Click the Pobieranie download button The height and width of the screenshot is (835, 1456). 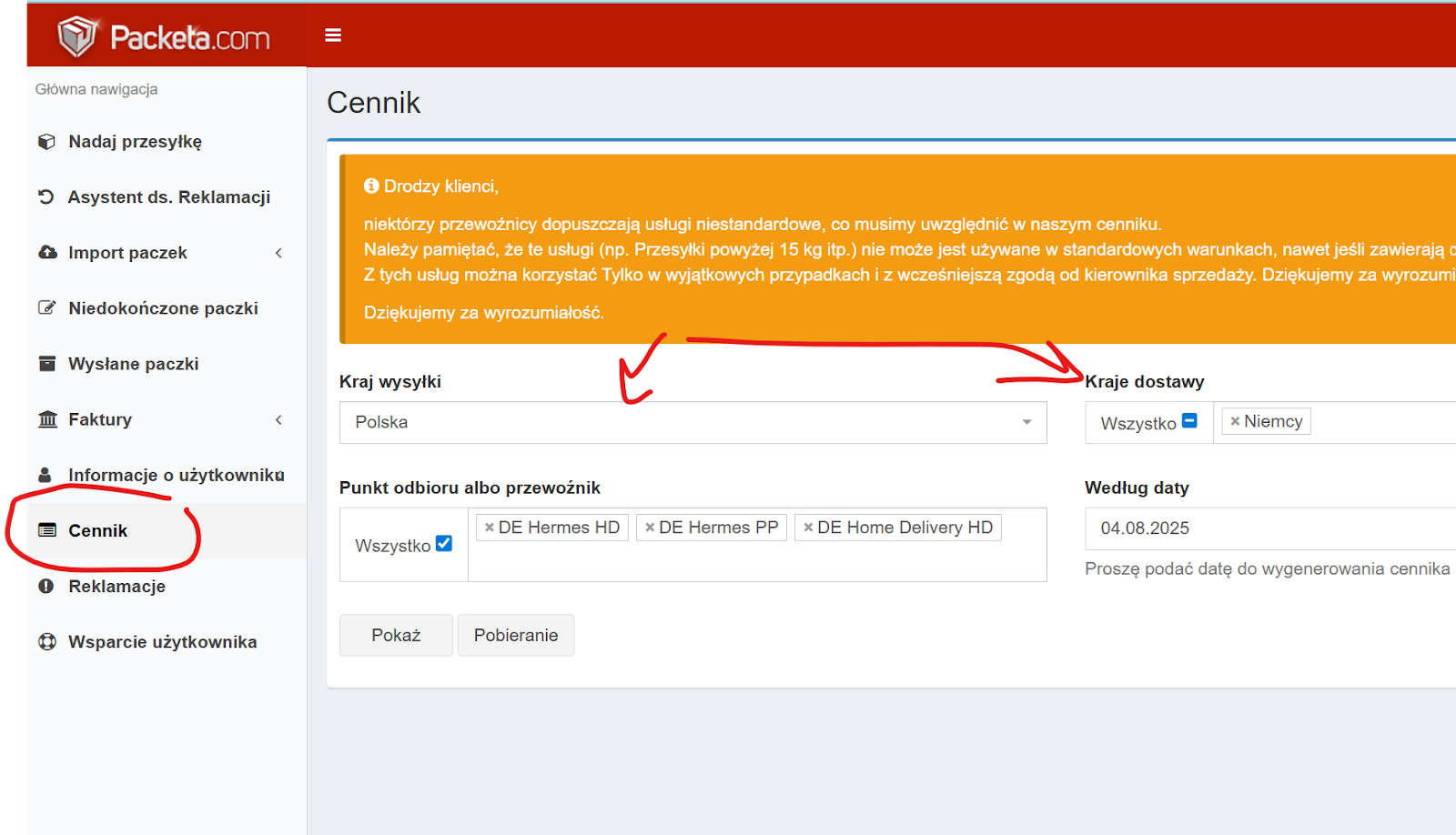[516, 635]
